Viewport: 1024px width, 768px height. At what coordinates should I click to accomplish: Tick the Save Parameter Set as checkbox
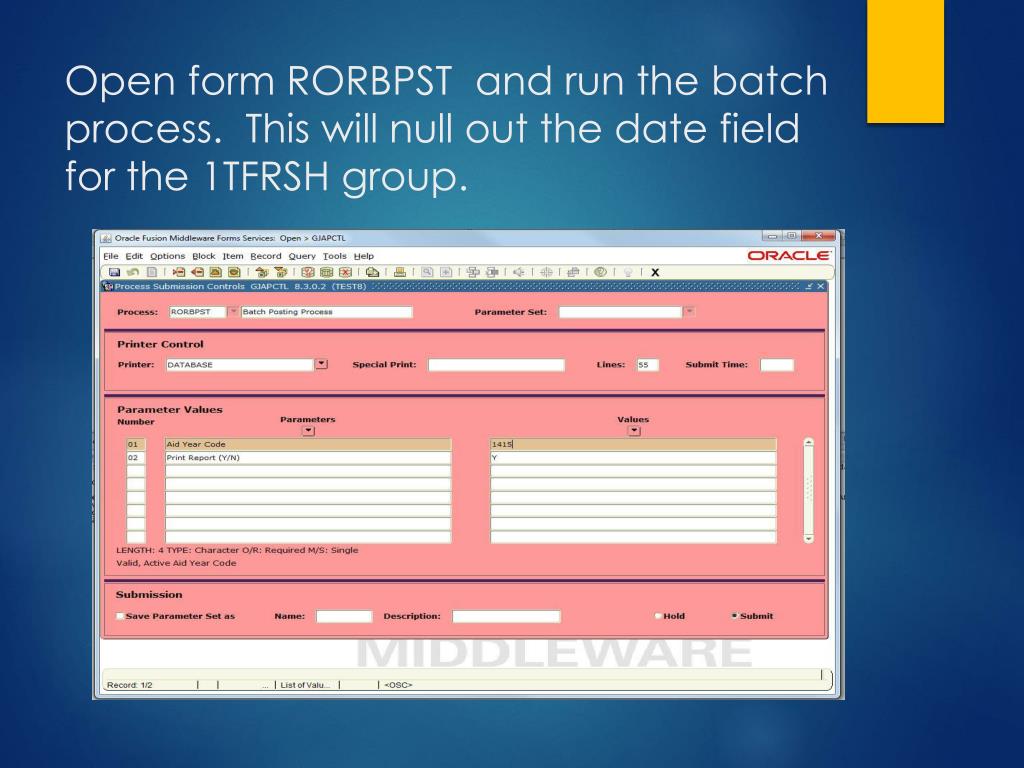coord(120,616)
